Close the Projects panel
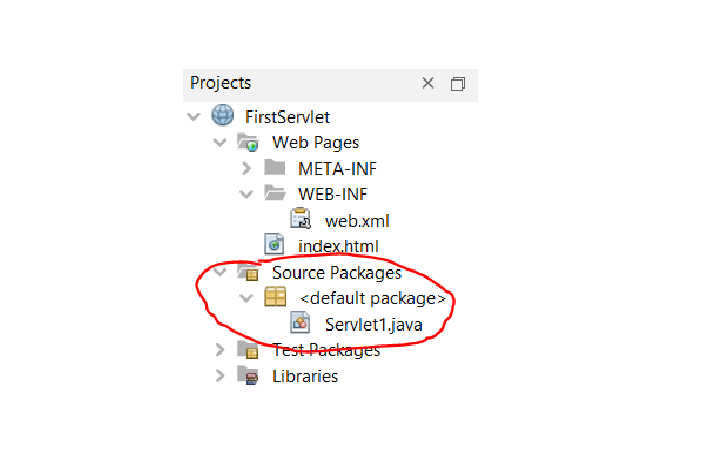 [428, 83]
